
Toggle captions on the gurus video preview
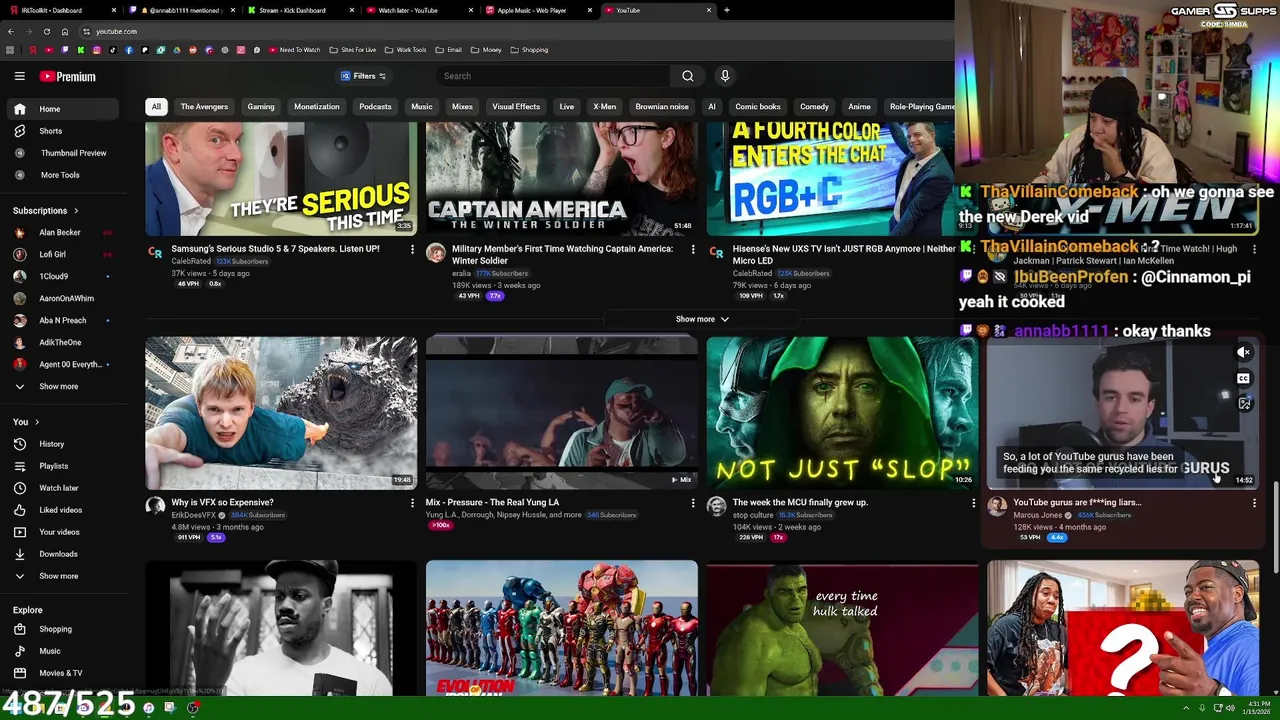(x=1243, y=378)
